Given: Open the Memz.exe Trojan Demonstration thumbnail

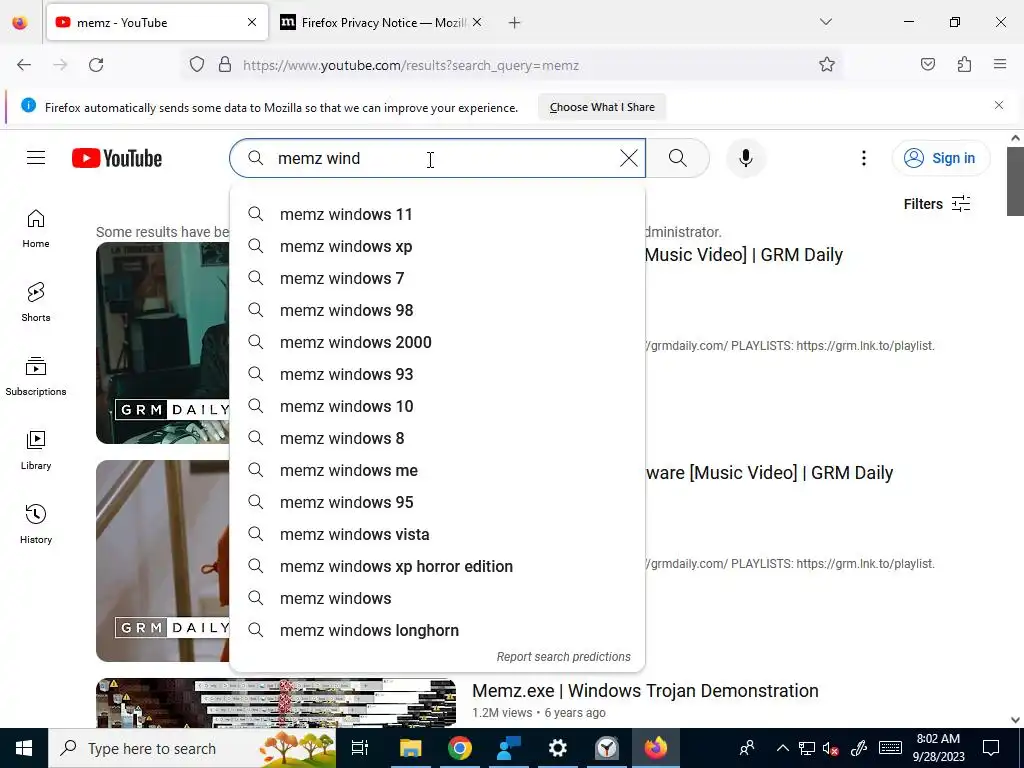Looking at the screenshot, I should (276, 703).
